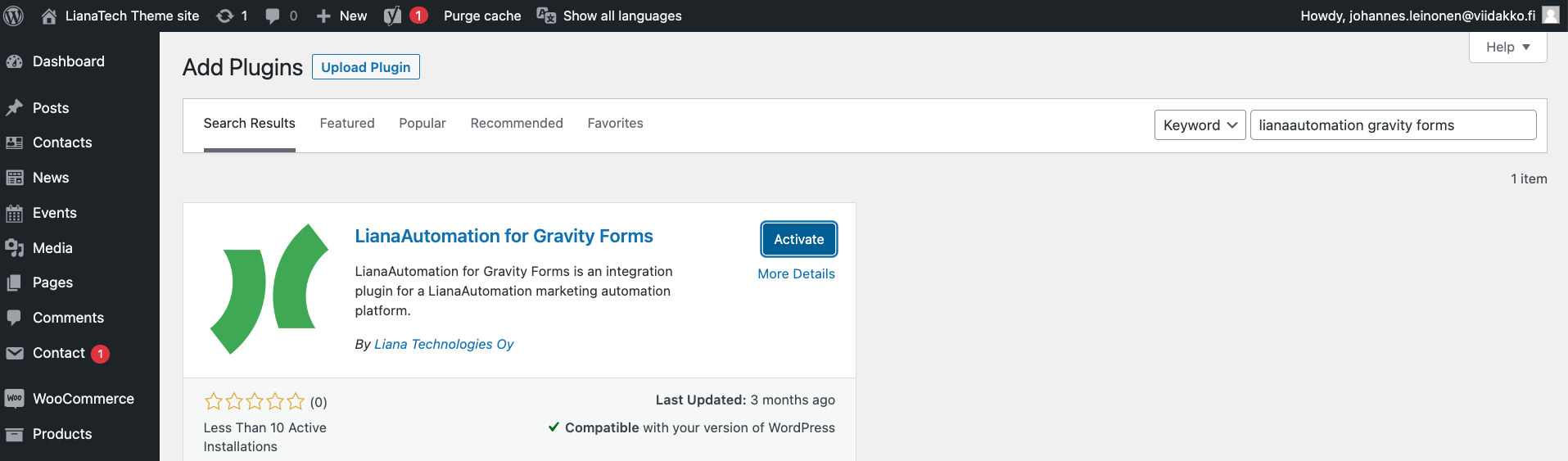The height and width of the screenshot is (461, 1568).
Task: Click Show all languages in admin bar
Action: 622,16
